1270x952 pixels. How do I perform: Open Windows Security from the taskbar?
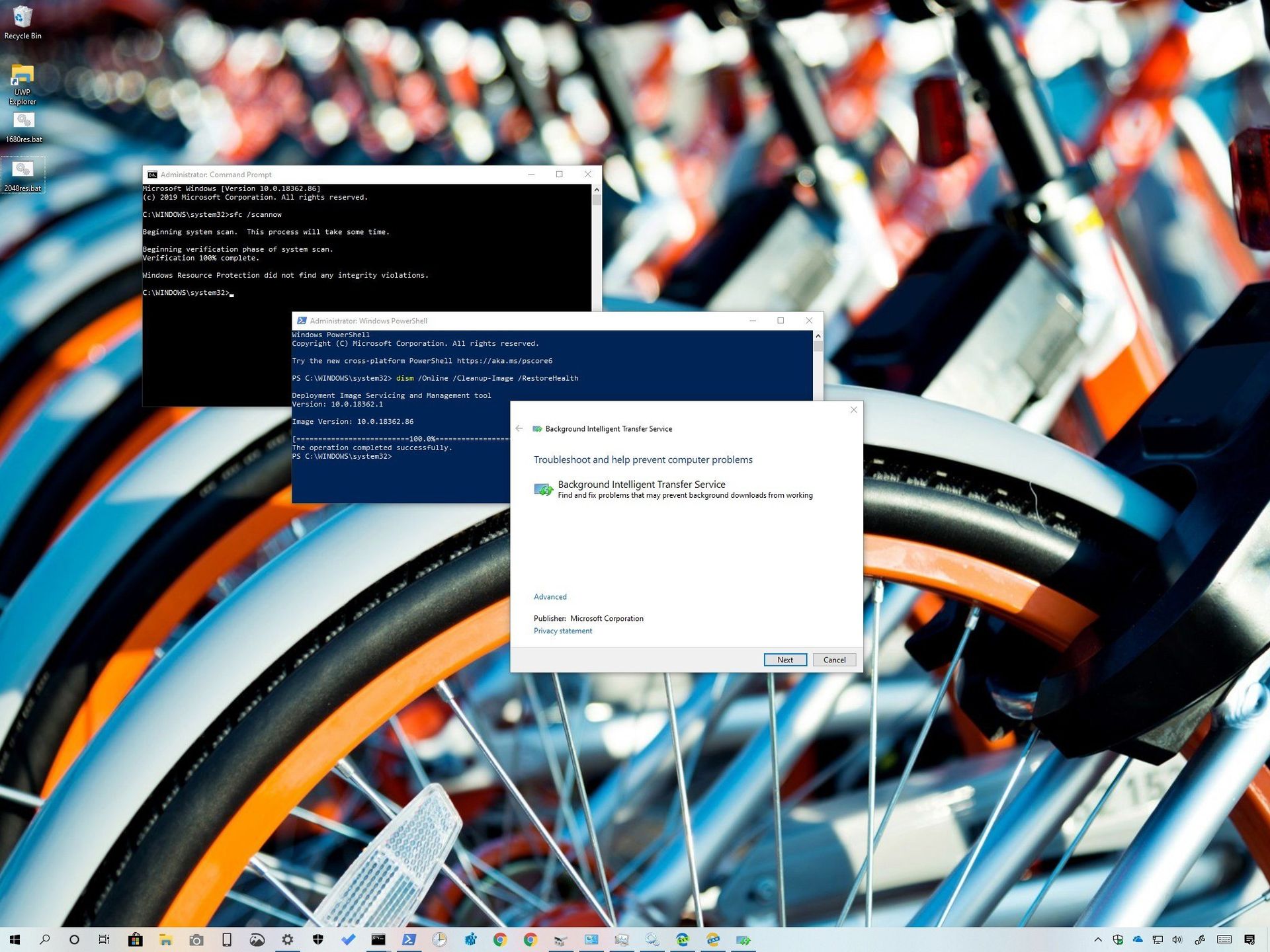(317, 939)
